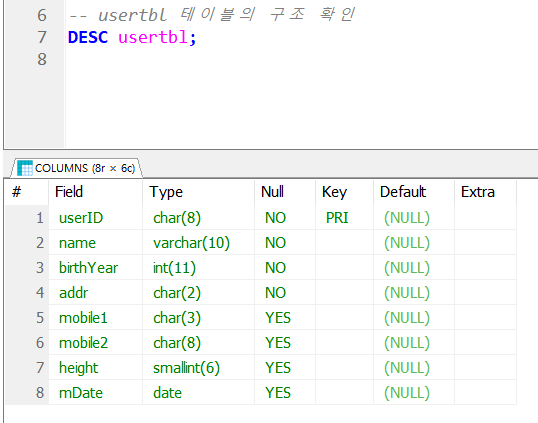Click the smallint(6) type cell
Viewport: 538px width, 423px height.
pos(198,368)
